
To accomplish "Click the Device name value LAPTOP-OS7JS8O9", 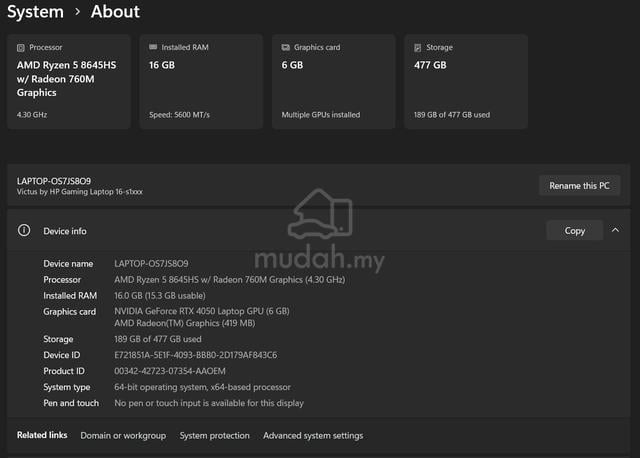I will [151, 264].
